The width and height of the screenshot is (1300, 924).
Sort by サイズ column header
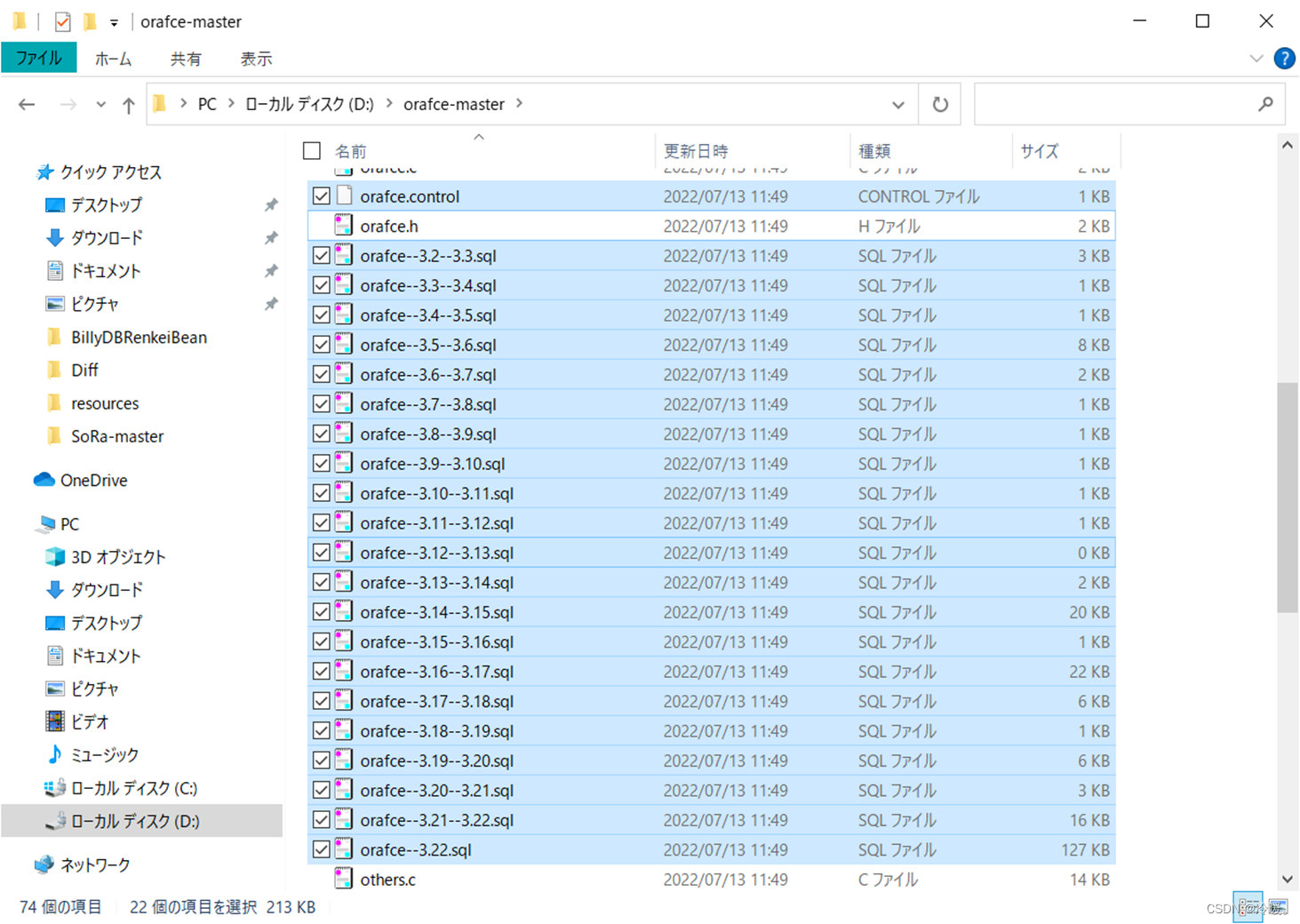[x=1040, y=151]
